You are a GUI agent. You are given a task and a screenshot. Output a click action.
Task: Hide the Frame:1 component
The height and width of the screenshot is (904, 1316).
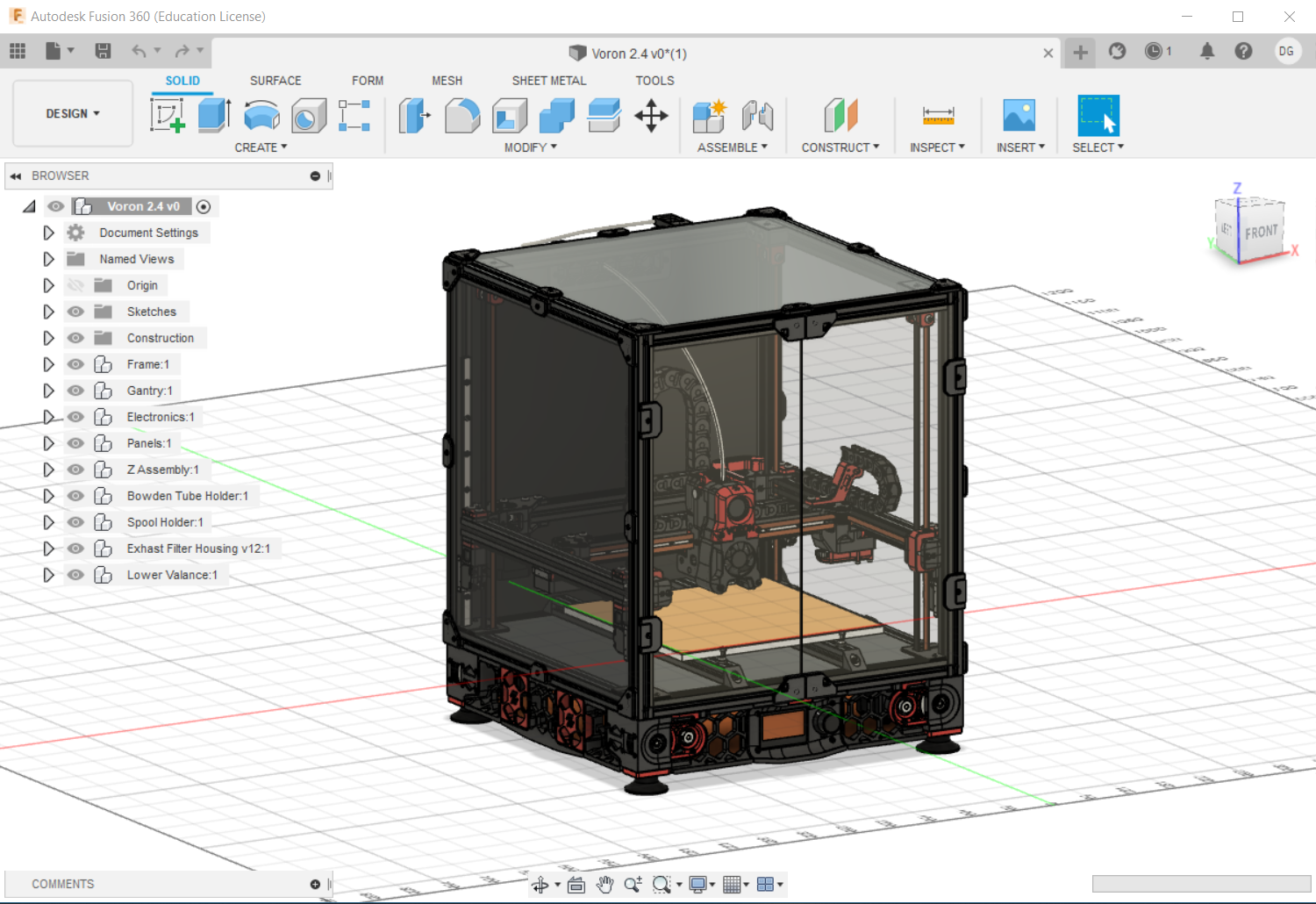tap(75, 363)
